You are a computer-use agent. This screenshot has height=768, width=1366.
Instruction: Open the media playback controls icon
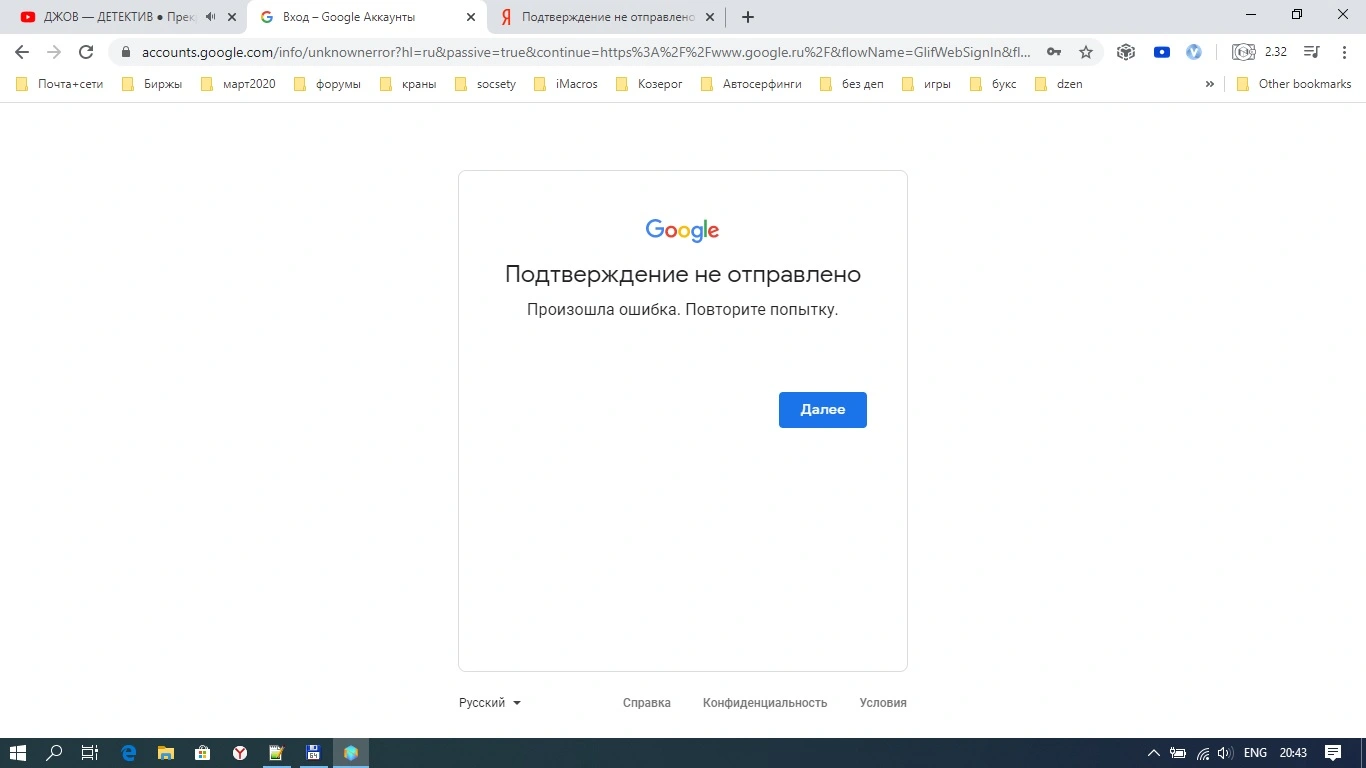(1312, 52)
